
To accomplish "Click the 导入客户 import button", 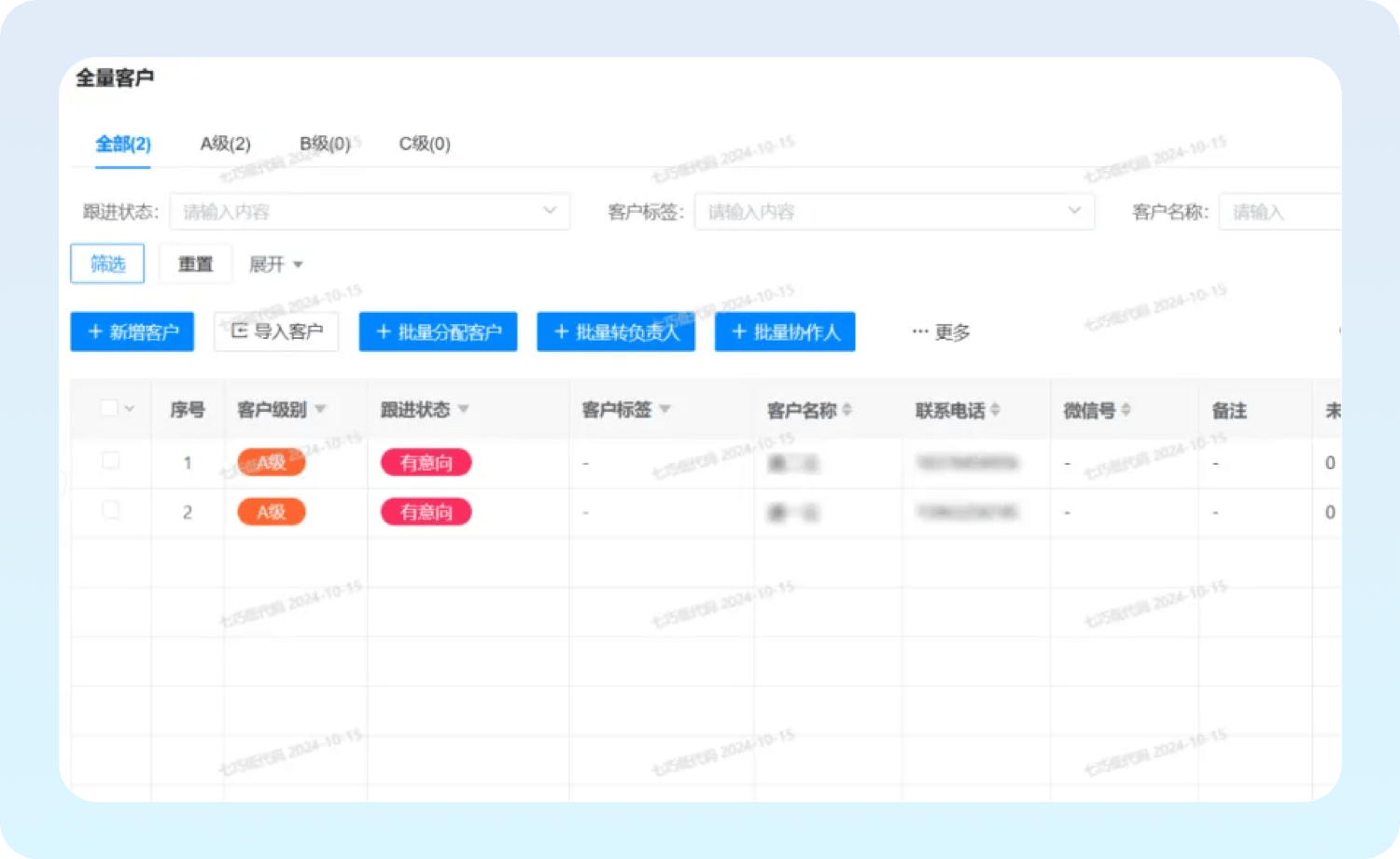I will pos(276,331).
